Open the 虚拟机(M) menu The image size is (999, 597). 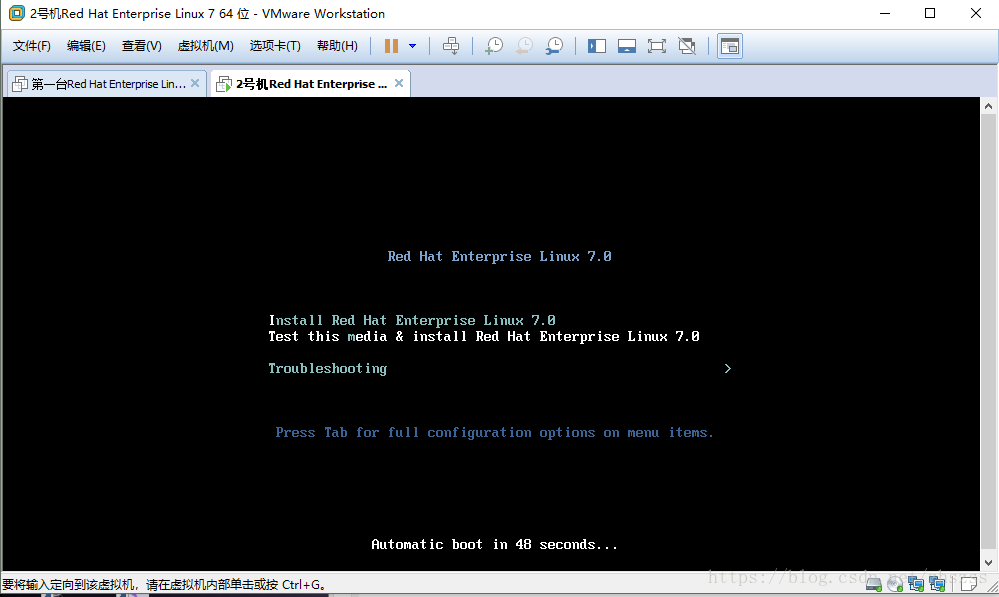click(205, 46)
